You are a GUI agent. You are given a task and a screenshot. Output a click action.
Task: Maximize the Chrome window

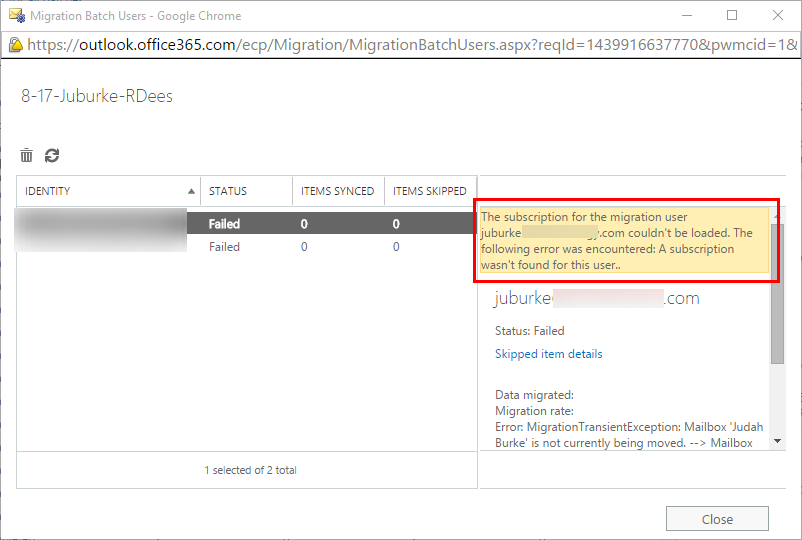(732, 15)
